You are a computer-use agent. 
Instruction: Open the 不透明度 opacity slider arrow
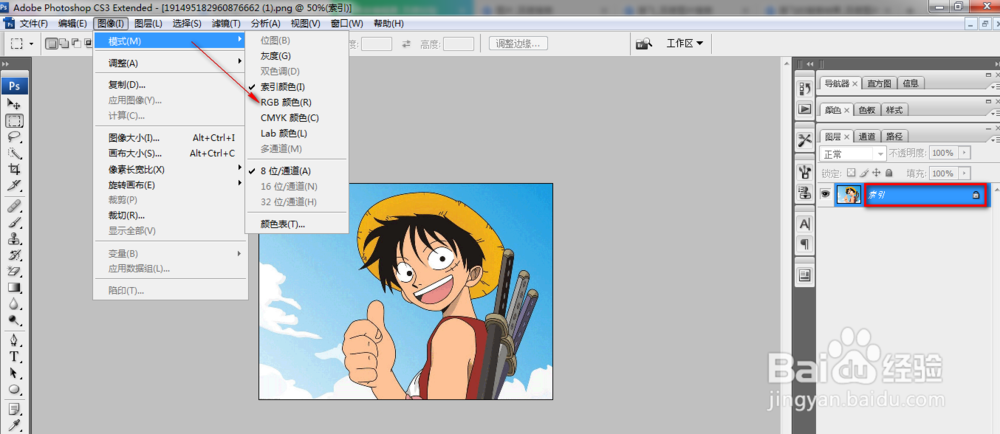[964, 153]
